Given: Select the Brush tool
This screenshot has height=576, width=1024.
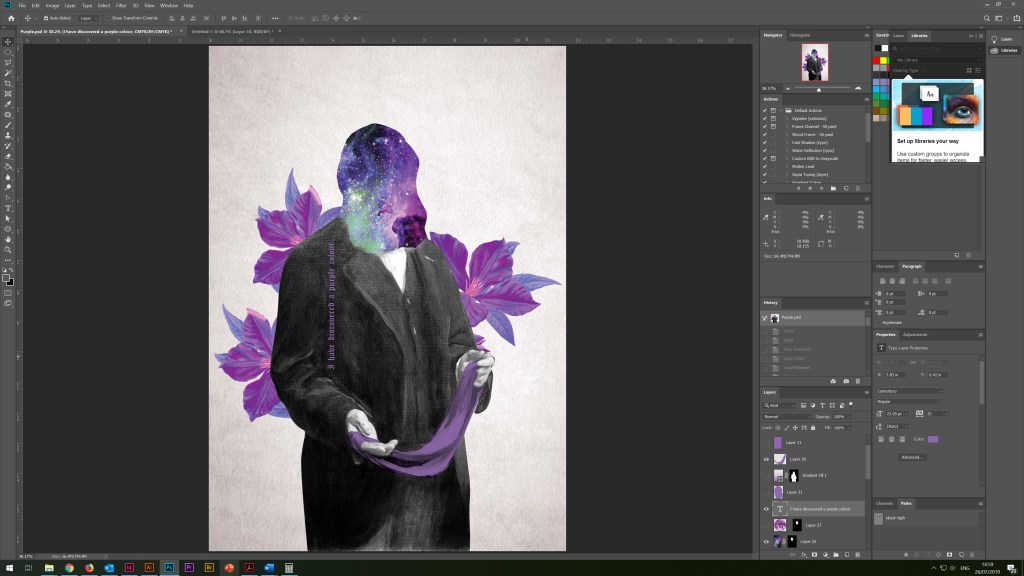Looking at the screenshot, I should (8, 125).
